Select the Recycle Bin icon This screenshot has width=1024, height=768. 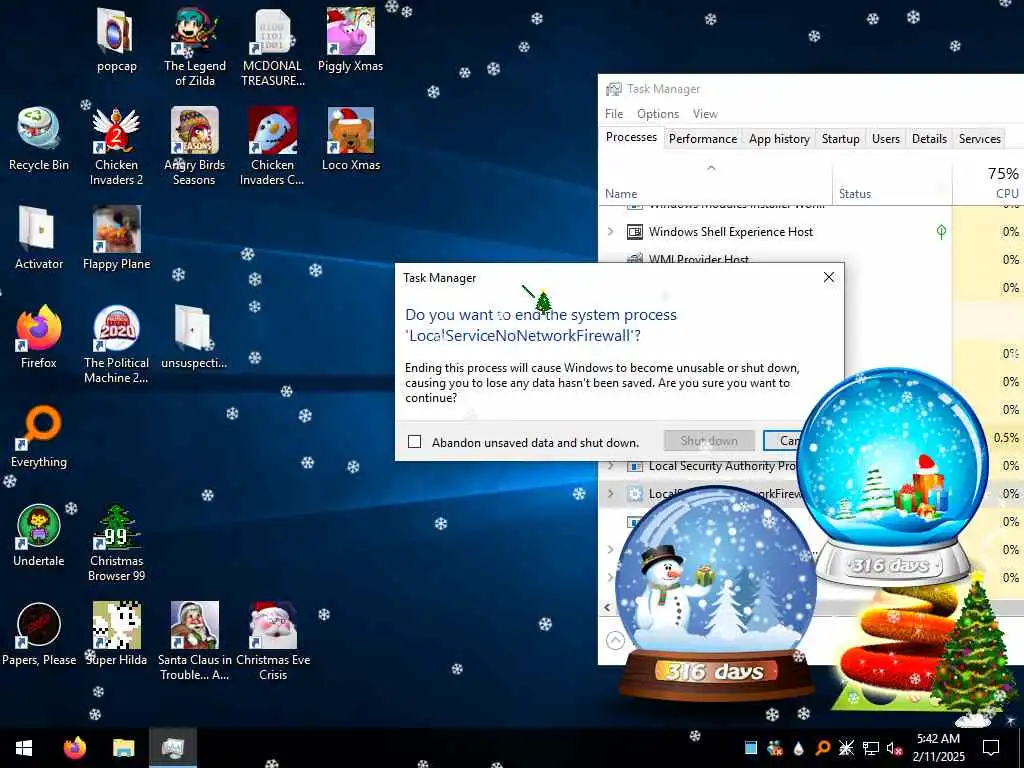click(x=39, y=139)
